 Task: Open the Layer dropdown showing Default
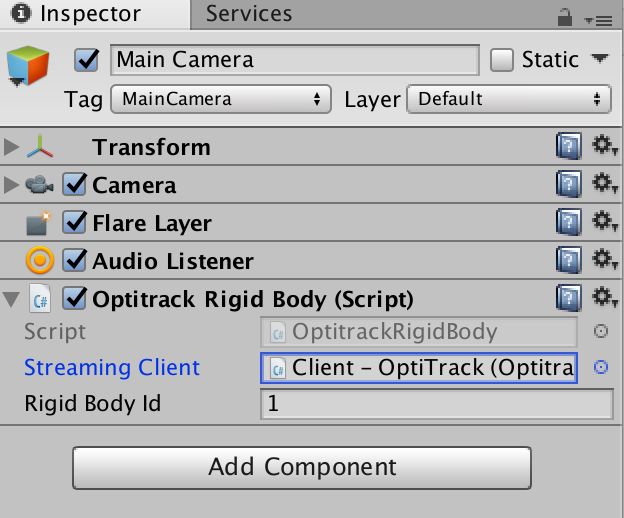tap(509, 99)
